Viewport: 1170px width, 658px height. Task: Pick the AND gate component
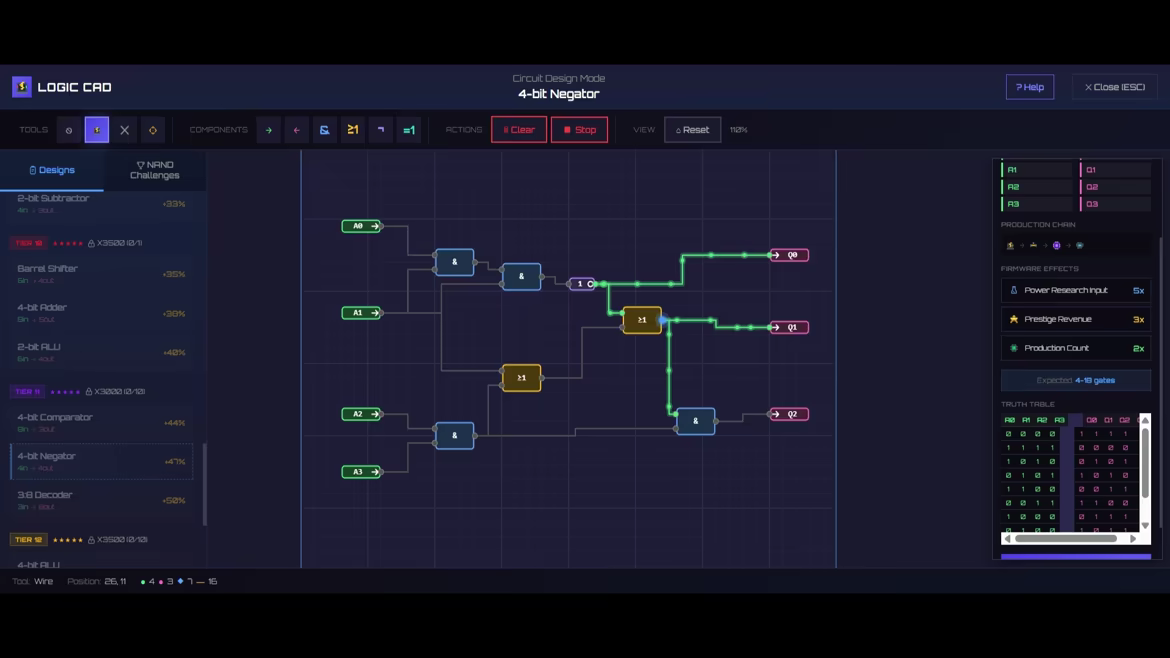click(325, 130)
